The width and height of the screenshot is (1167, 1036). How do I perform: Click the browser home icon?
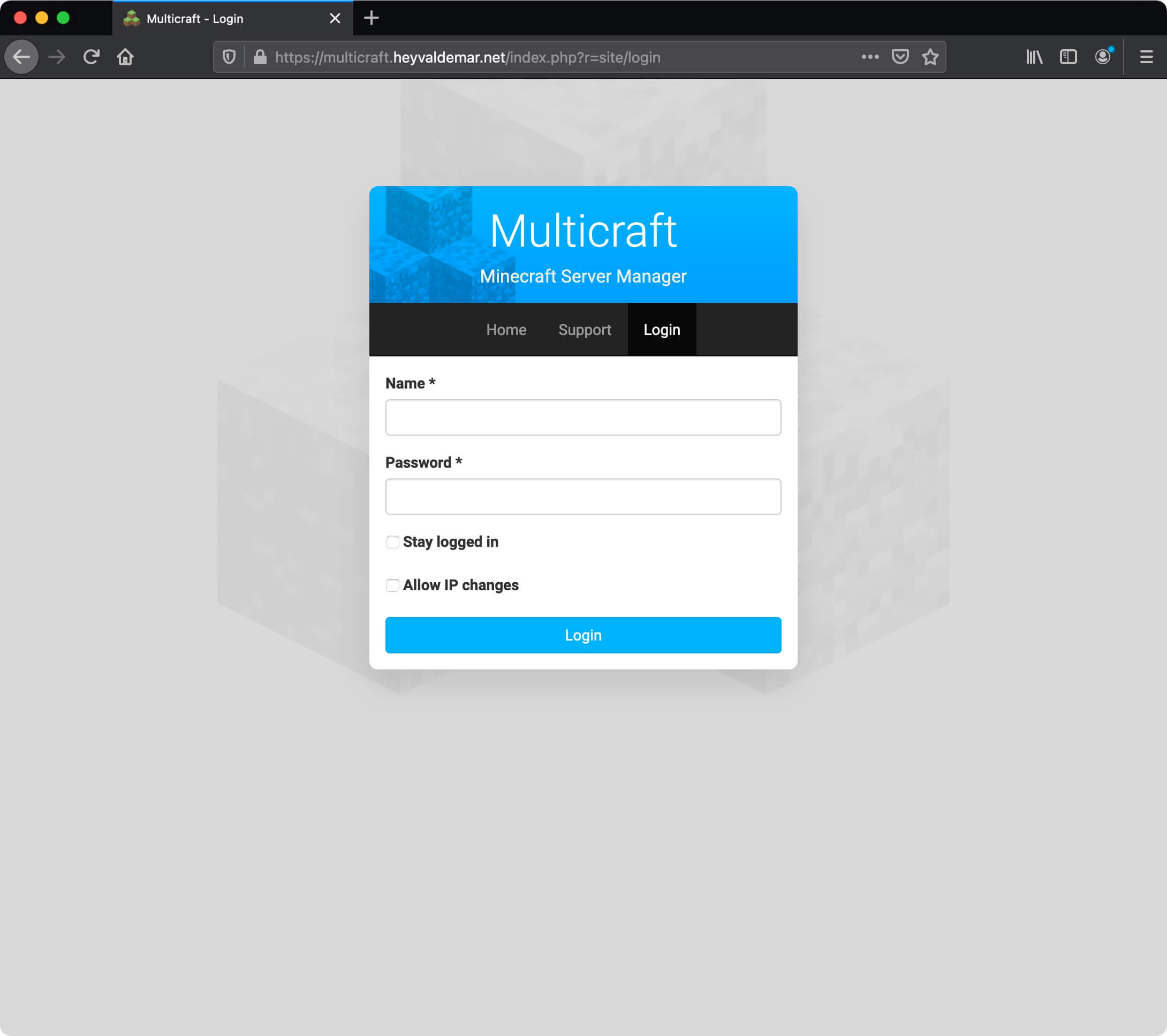point(126,56)
